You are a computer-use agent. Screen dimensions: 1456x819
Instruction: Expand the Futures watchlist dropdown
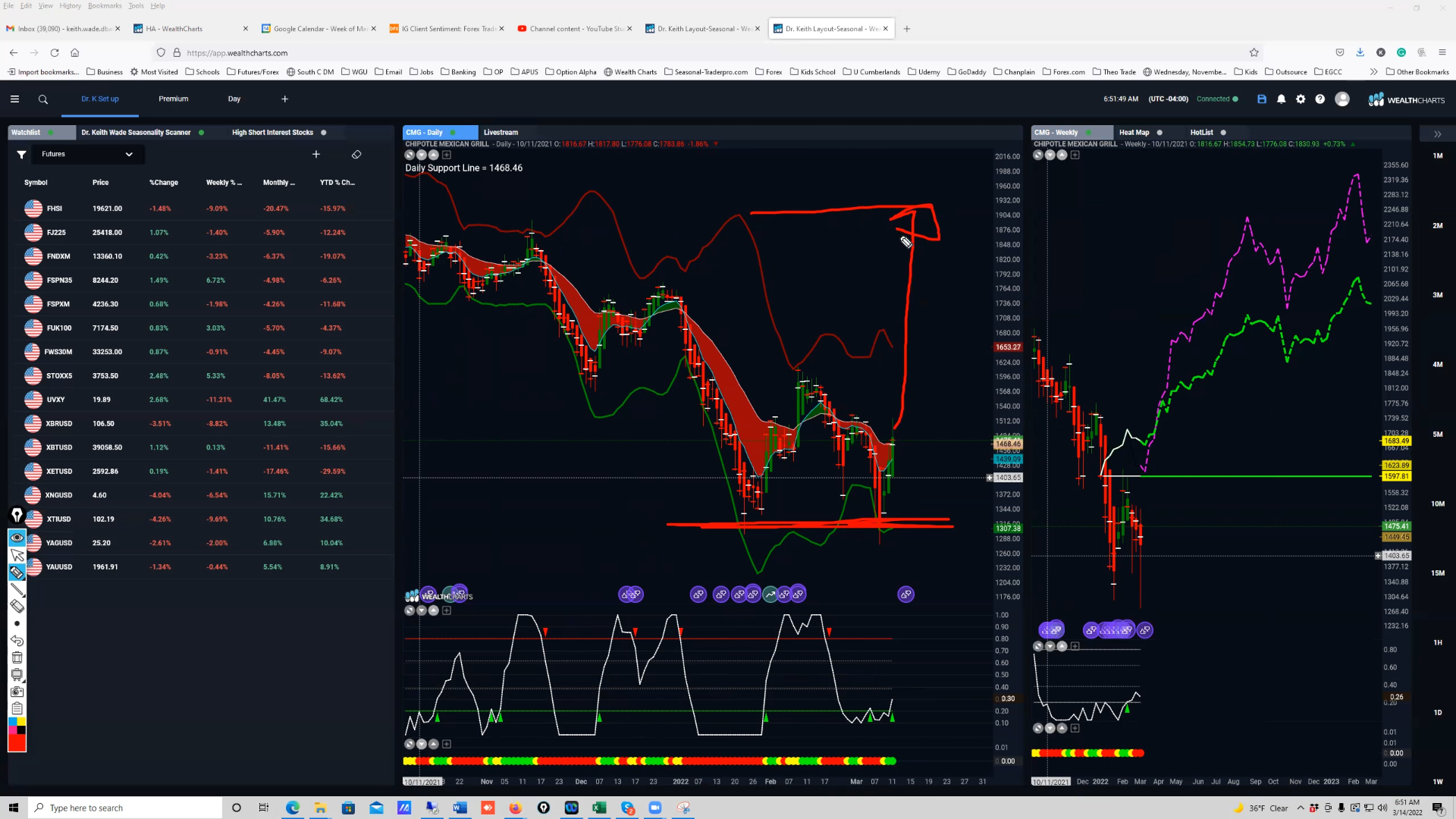tap(88, 155)
